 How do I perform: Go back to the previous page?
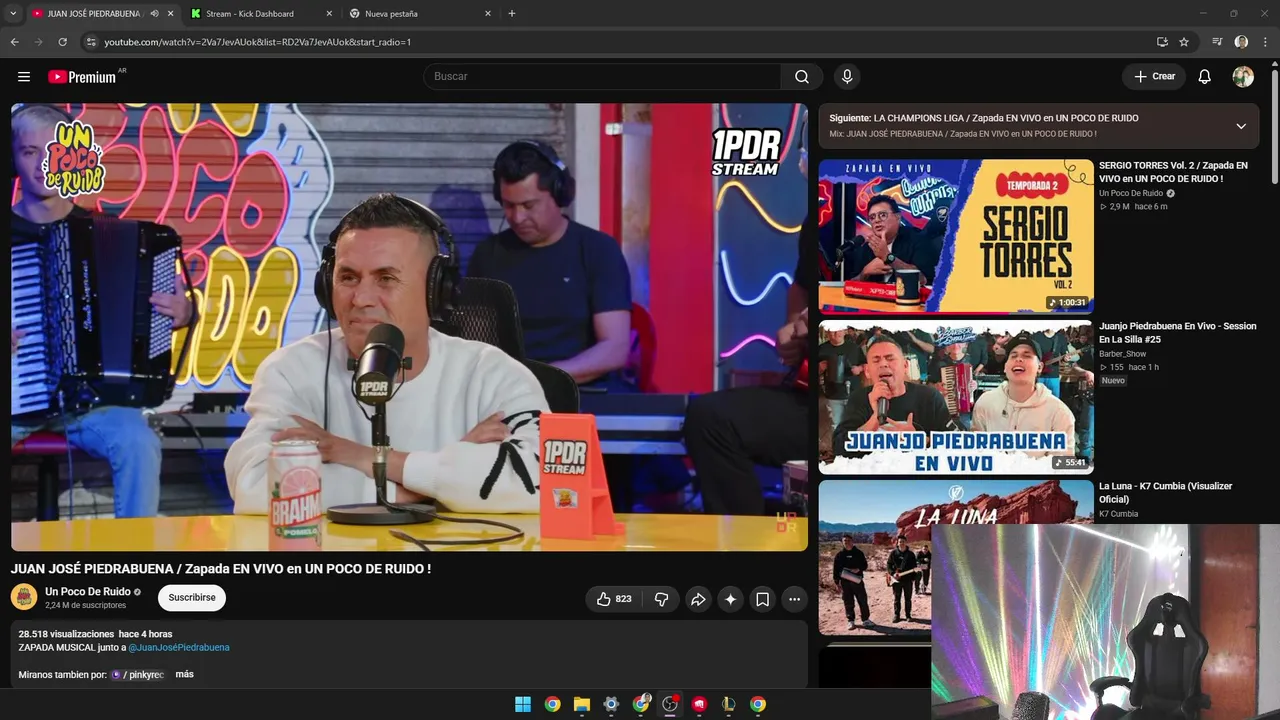click(x=15, y=42)
